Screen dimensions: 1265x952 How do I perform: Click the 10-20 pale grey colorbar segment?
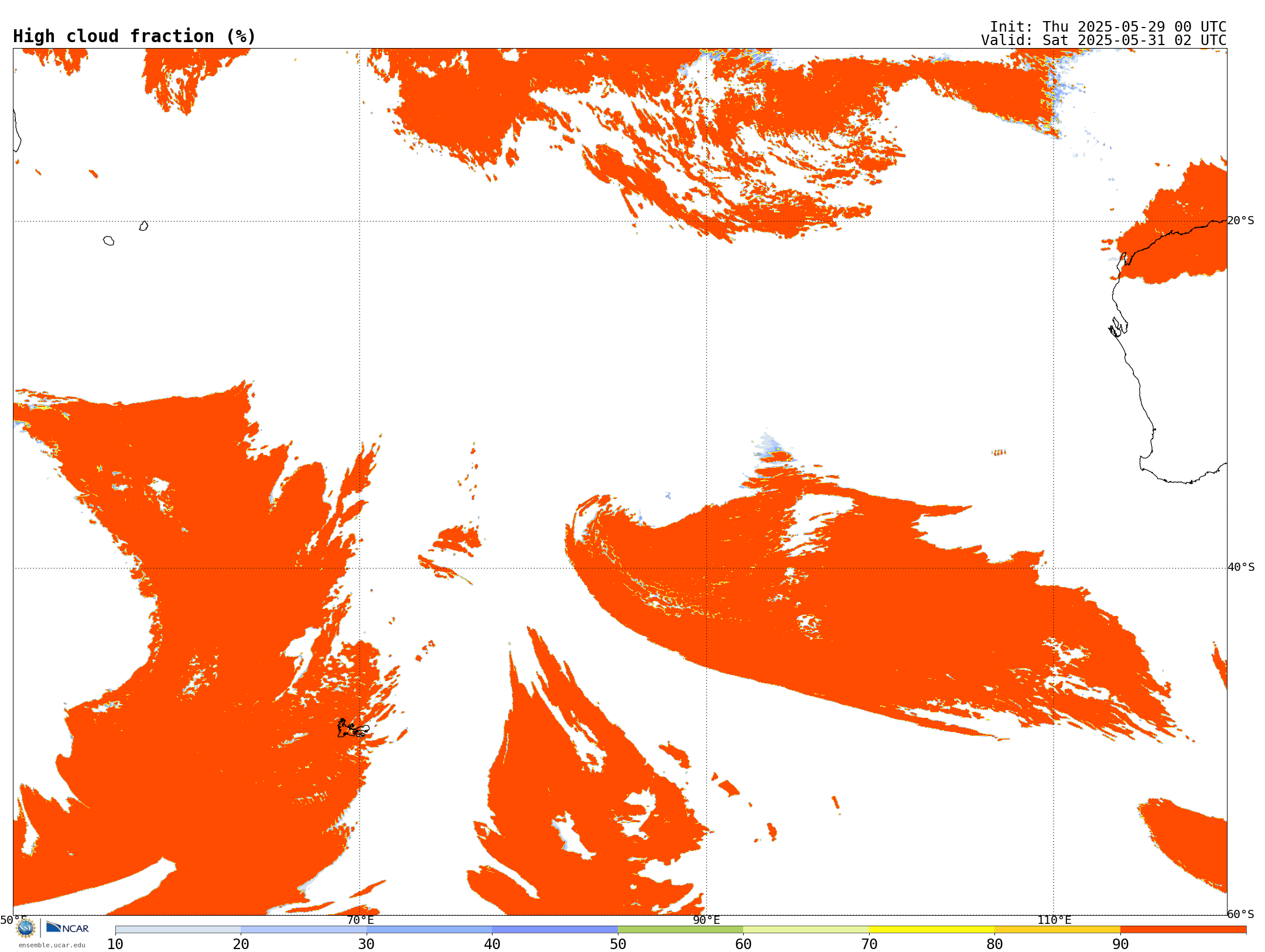[x=178, y=930]
